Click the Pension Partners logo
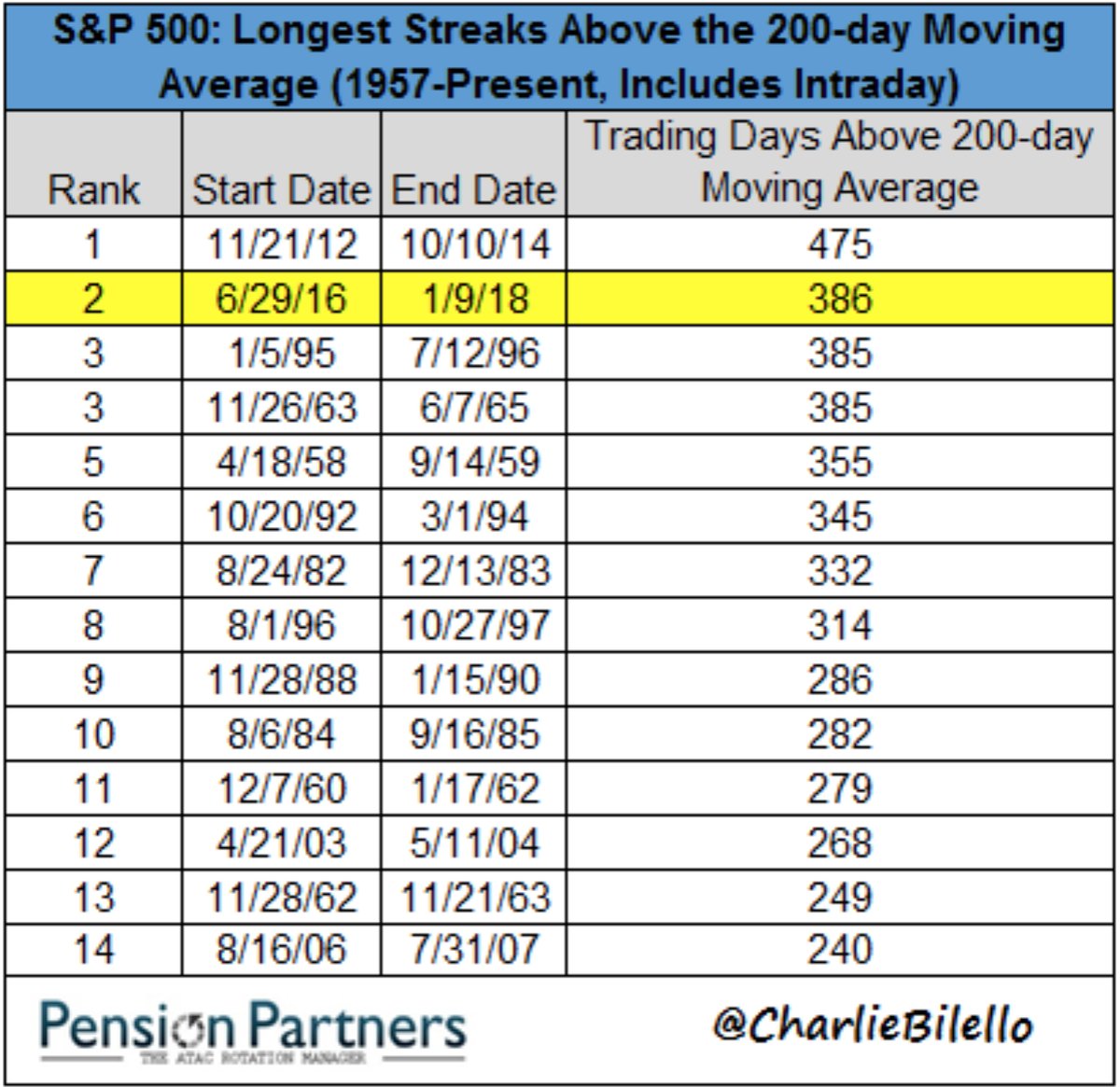The height and width of the screenshot is (1087, 1120). (x=252, y=1030)
